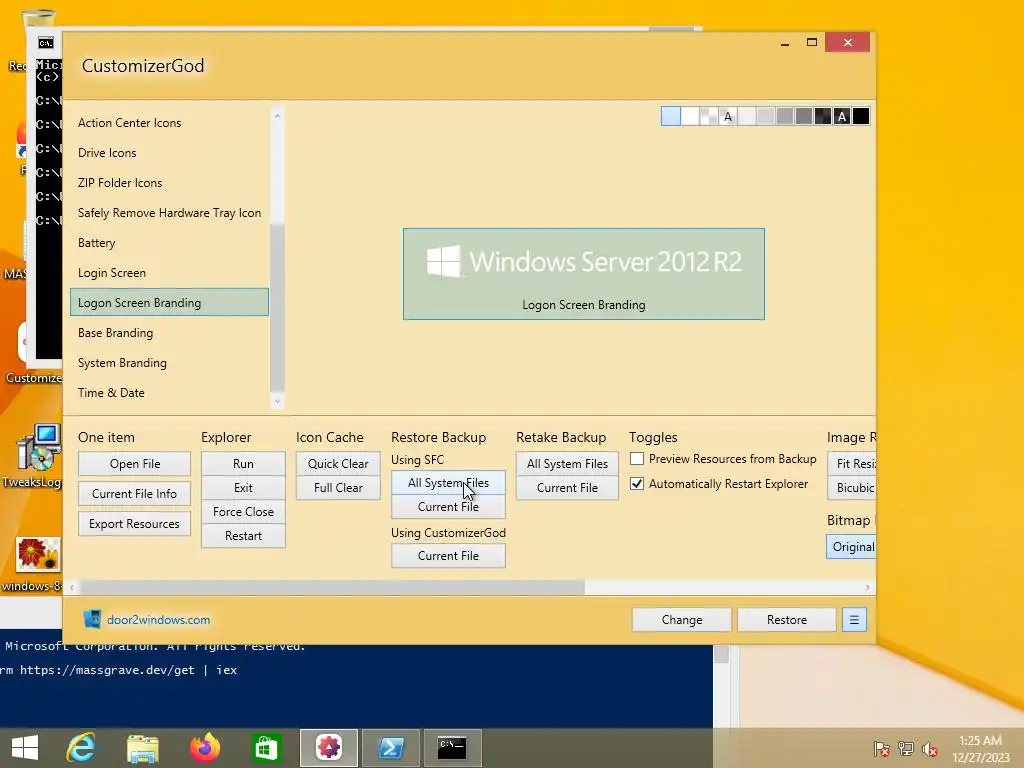
Task: Click the muted volume tray icon
Action: (x=930, y=749)
